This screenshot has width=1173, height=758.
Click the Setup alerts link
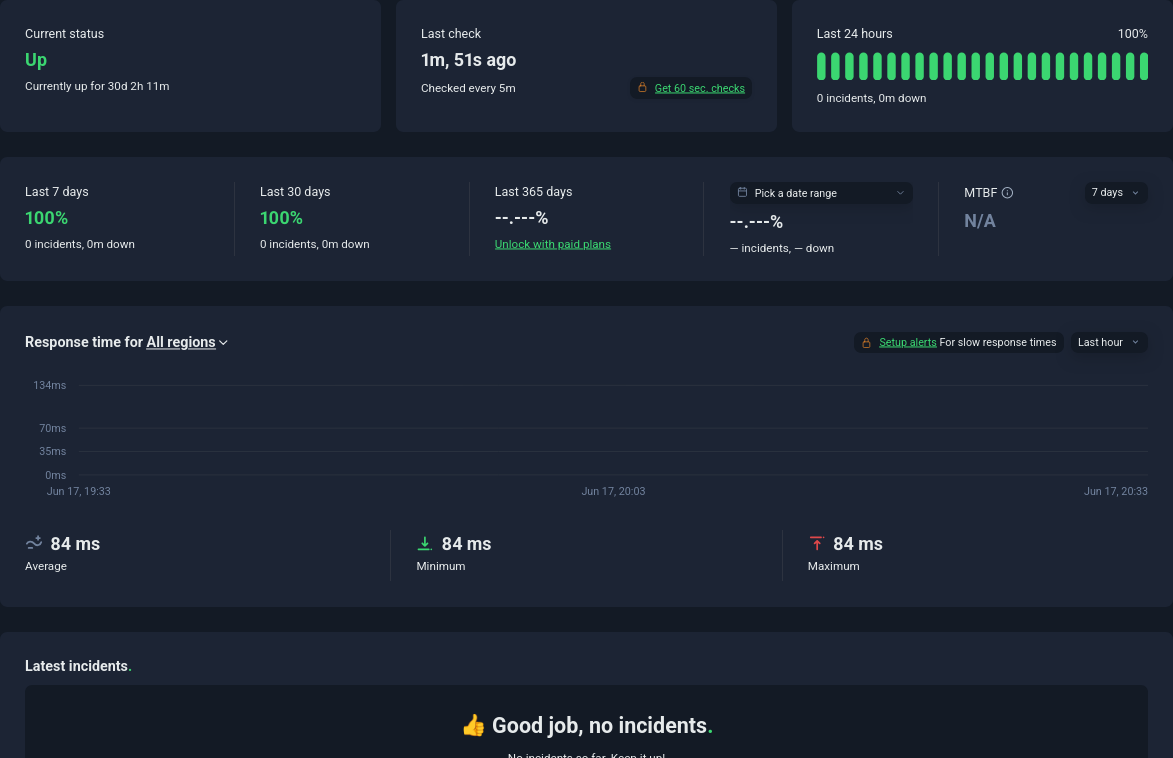point(907,342)
